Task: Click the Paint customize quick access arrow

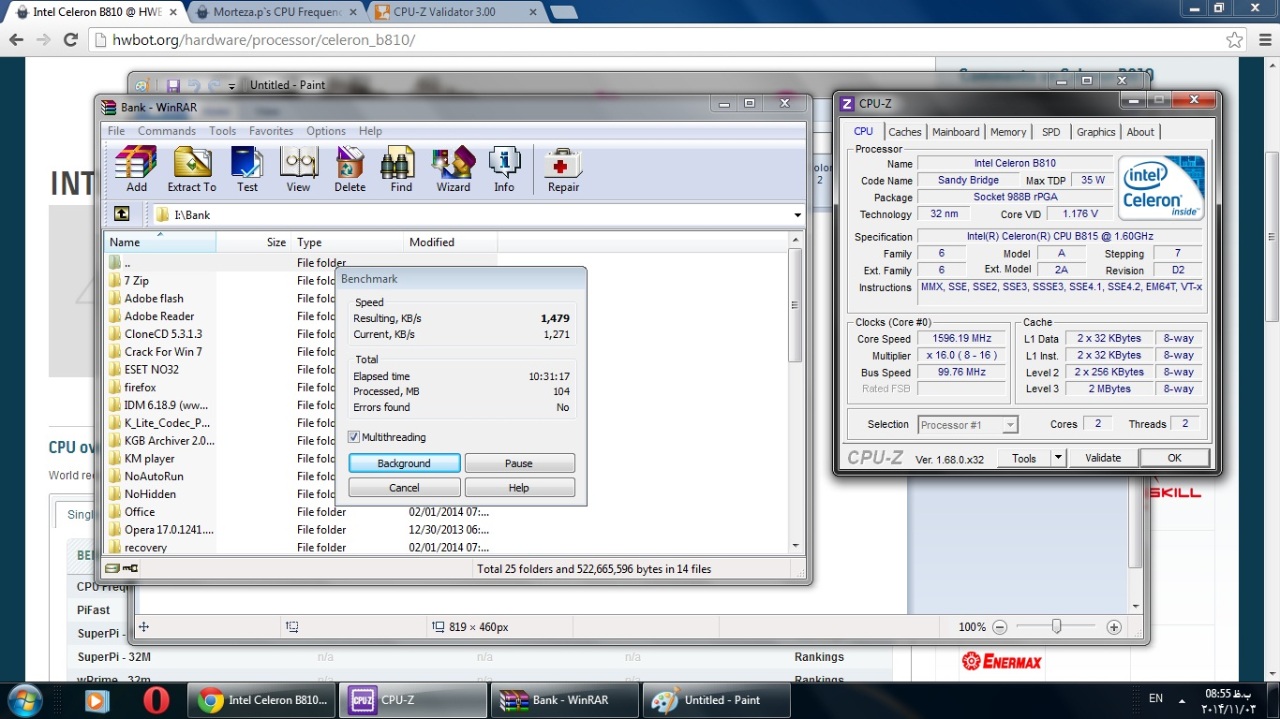Action: tap(232, 86)
